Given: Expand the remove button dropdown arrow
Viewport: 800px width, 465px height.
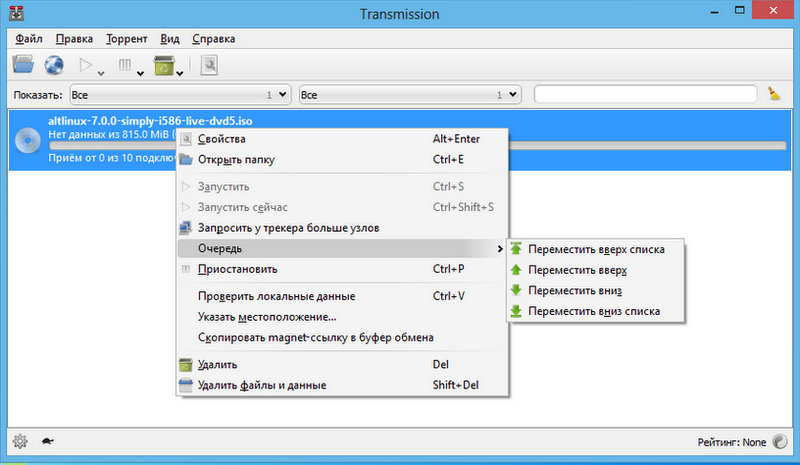Looking at the screenshot, I should pyautogui.click(x=180, y=74).
